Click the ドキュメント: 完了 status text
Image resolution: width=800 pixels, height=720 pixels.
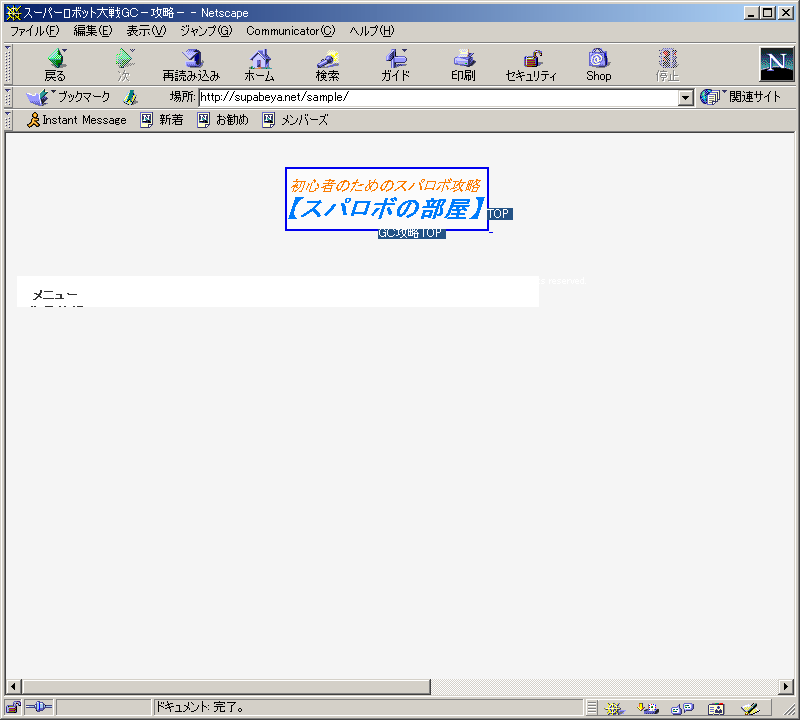[x=200, y=707]
